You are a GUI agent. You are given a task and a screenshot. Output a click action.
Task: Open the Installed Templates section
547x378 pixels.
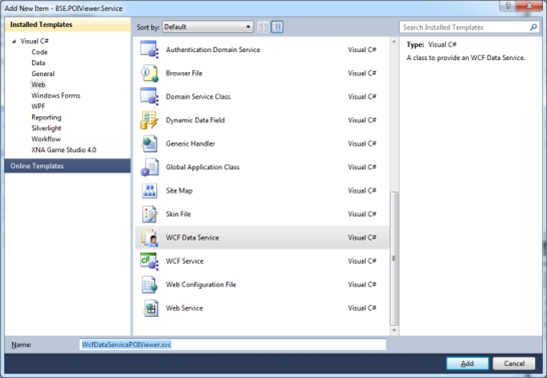(68, 24)
